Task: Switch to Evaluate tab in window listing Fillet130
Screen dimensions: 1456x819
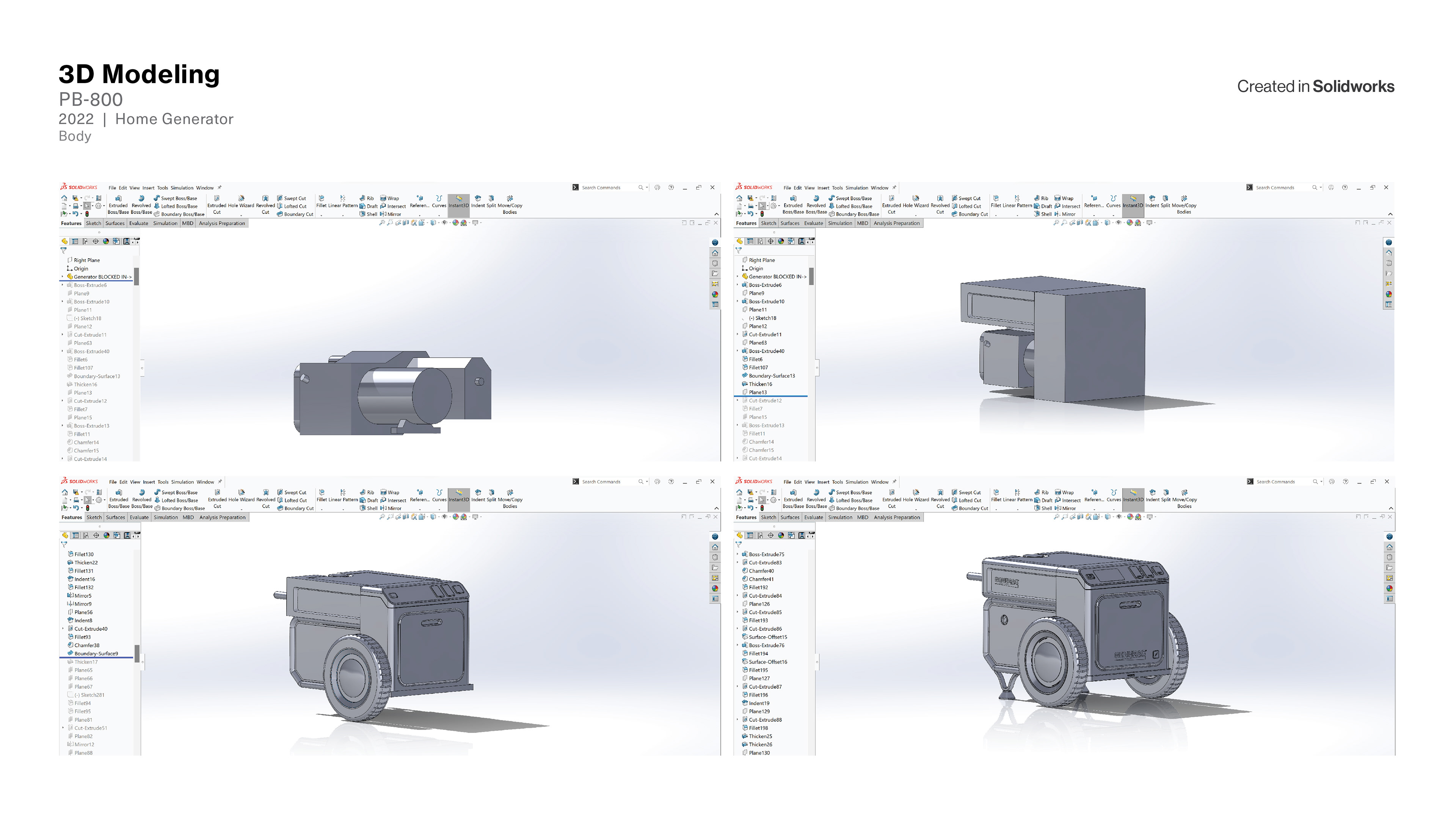Action: [x=139, y=517]
